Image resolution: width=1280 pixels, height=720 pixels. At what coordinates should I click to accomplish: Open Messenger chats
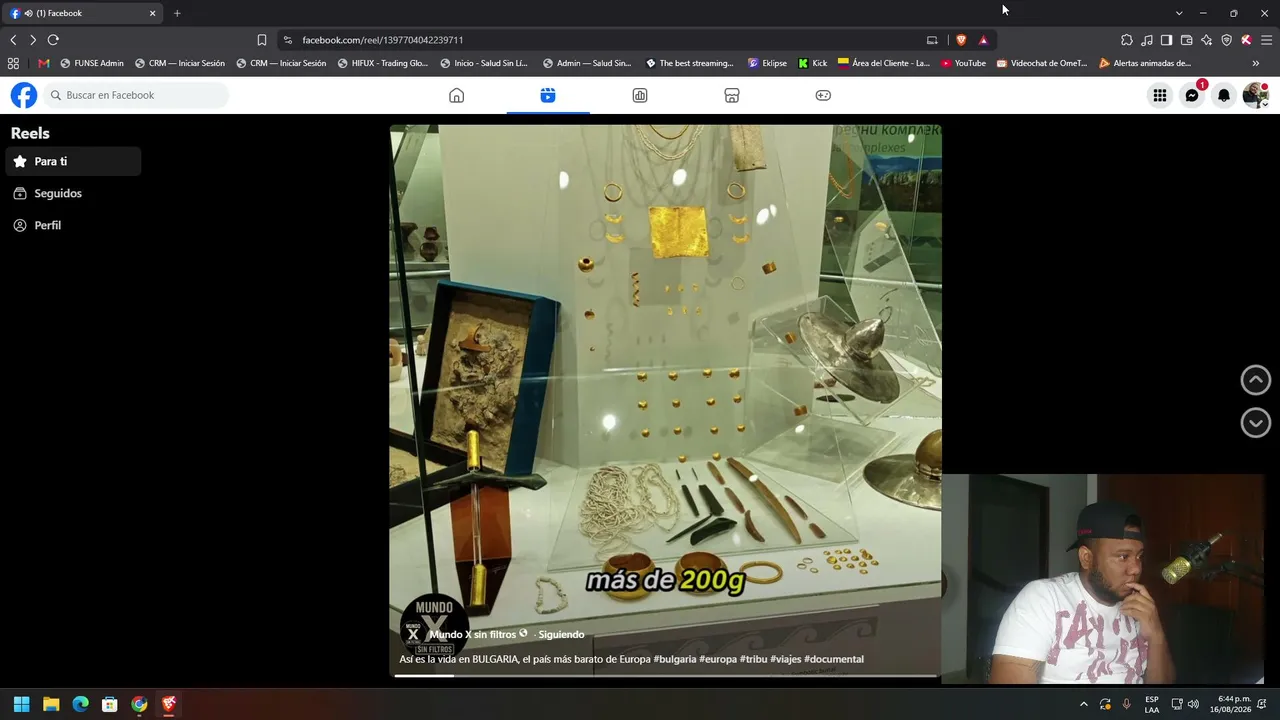(x=1192, y=95)
